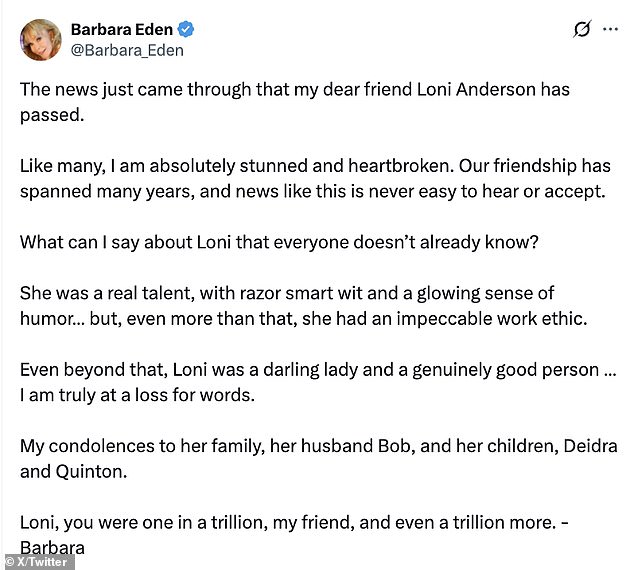Open the @Barbara_Eden handle link
Image resolution: width=634 pixels, height=570 pixels.
point(127,49)
